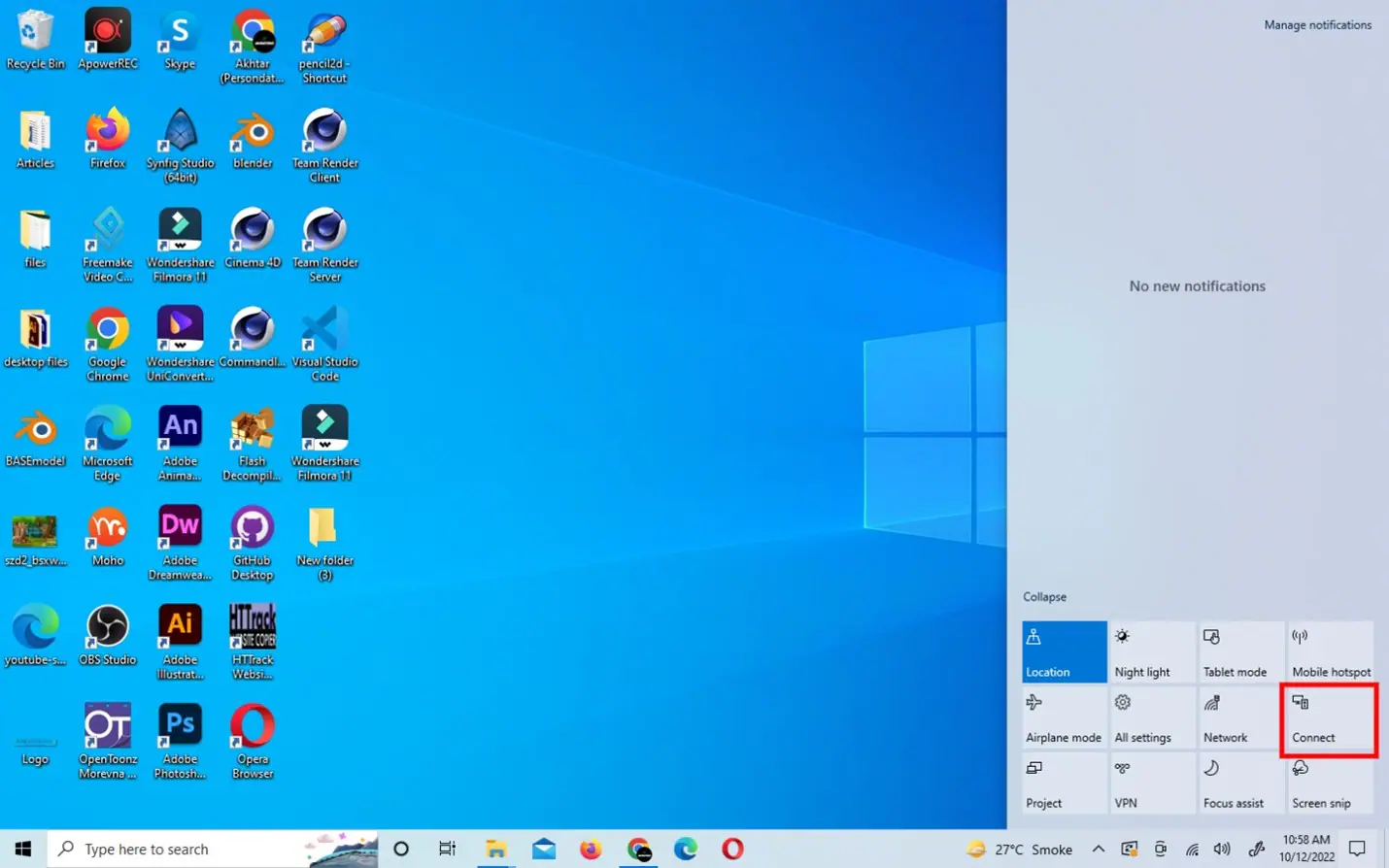Open the Windows Start menu
Screen dimensions: 1389x868
point(23,849)
